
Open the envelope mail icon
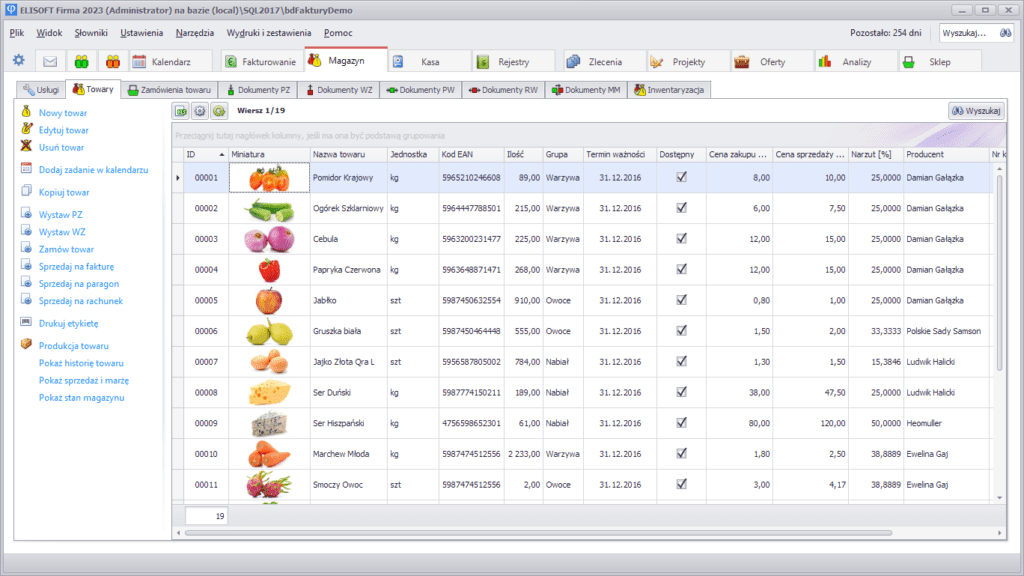click(x=50, y=61)
